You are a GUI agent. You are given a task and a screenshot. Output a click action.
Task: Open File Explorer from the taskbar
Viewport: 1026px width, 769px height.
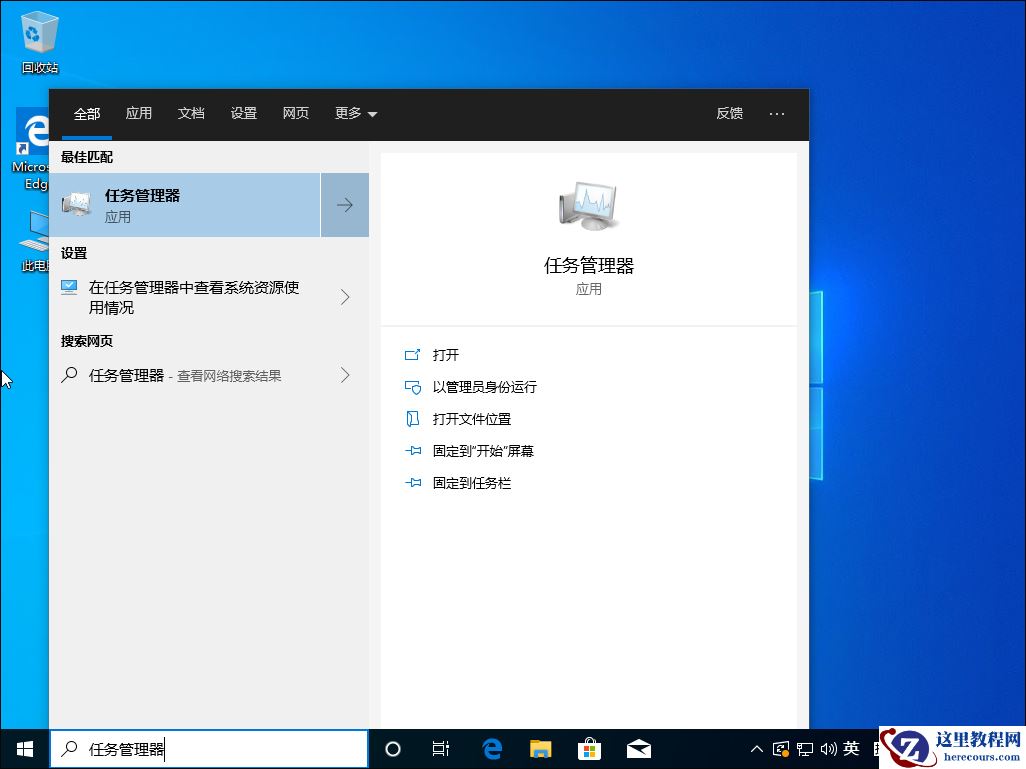pos(540,748)
